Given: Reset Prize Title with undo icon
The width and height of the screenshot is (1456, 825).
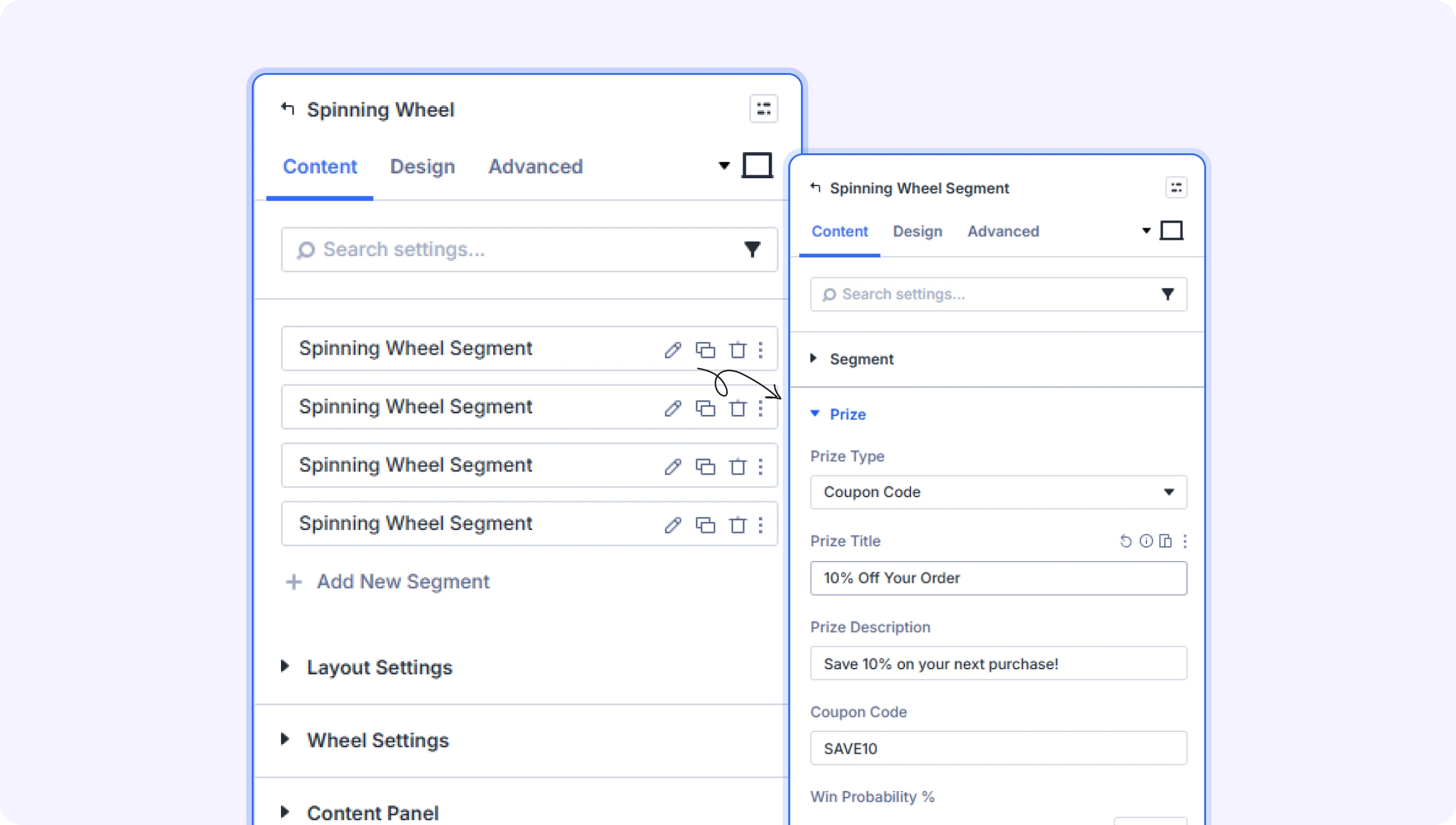Looking at the screenshot, I should point(1126,541).
